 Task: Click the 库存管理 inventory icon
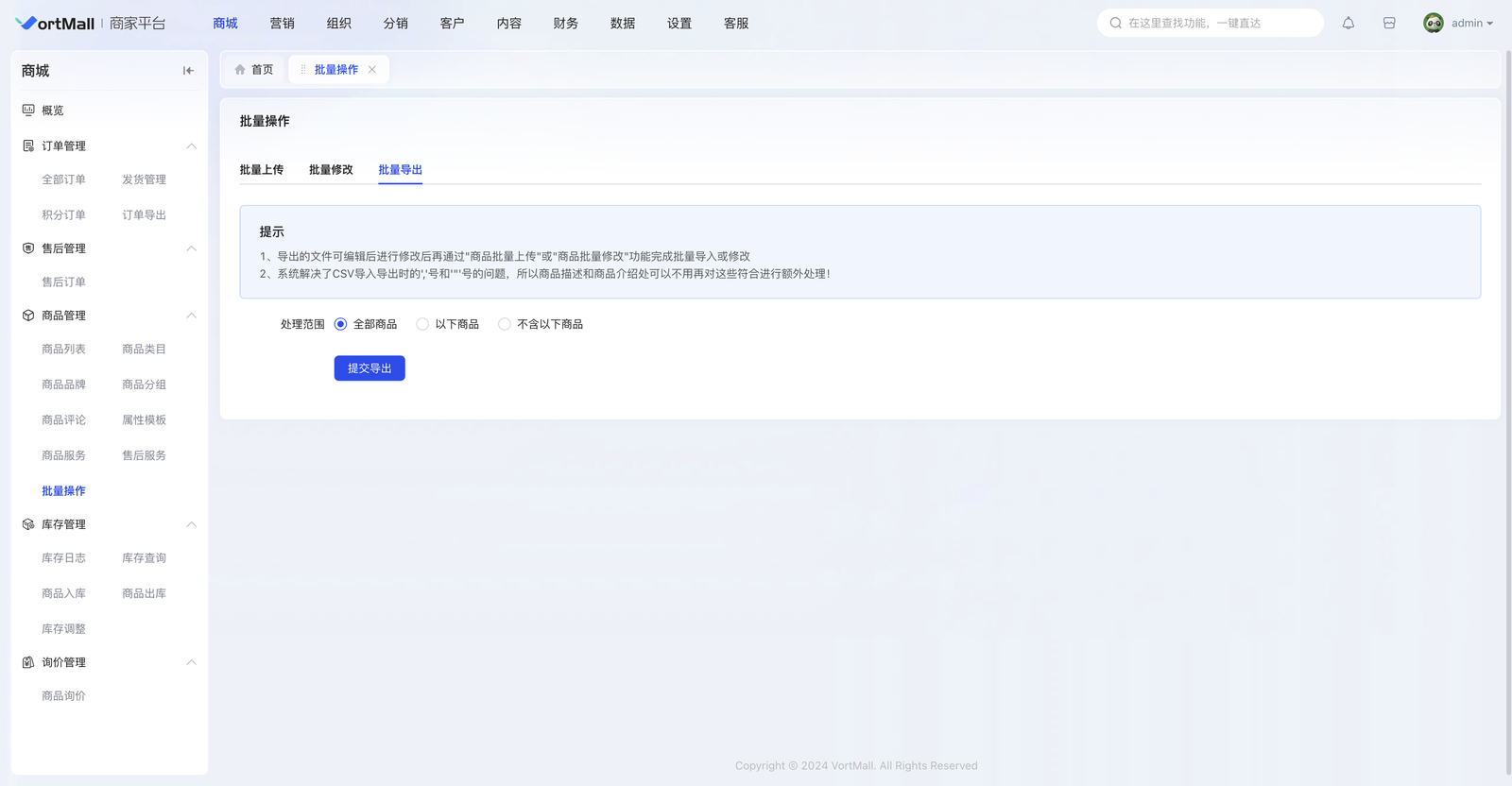click(28, 524)
